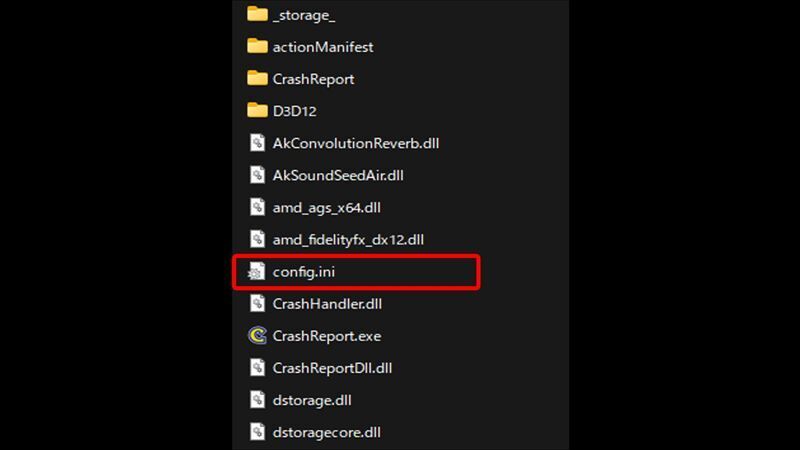Click the amd_ags_x64.dll file icon

257,207
